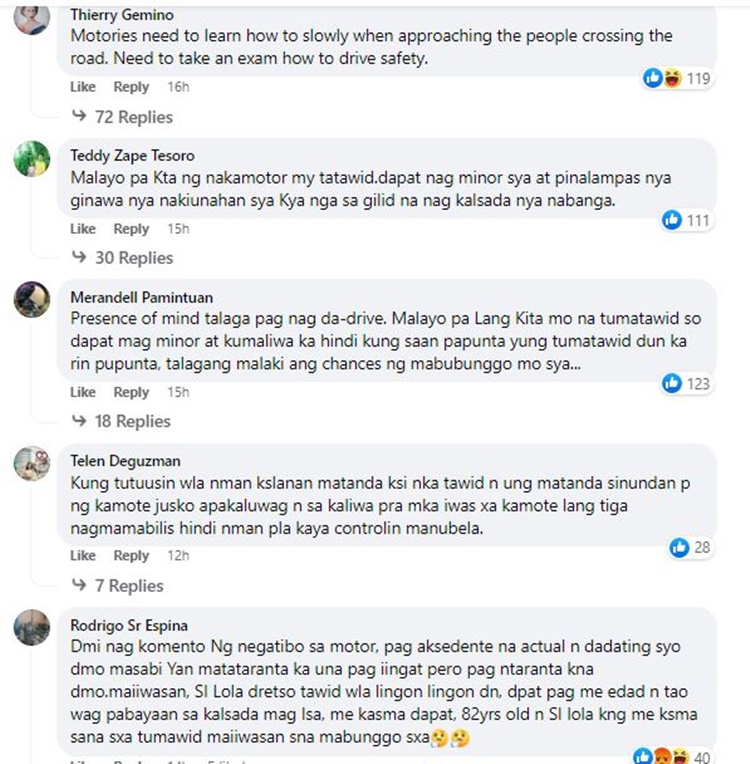Click Telen Deguzman's avatar image
750x764 pixels.
point(32,463)
